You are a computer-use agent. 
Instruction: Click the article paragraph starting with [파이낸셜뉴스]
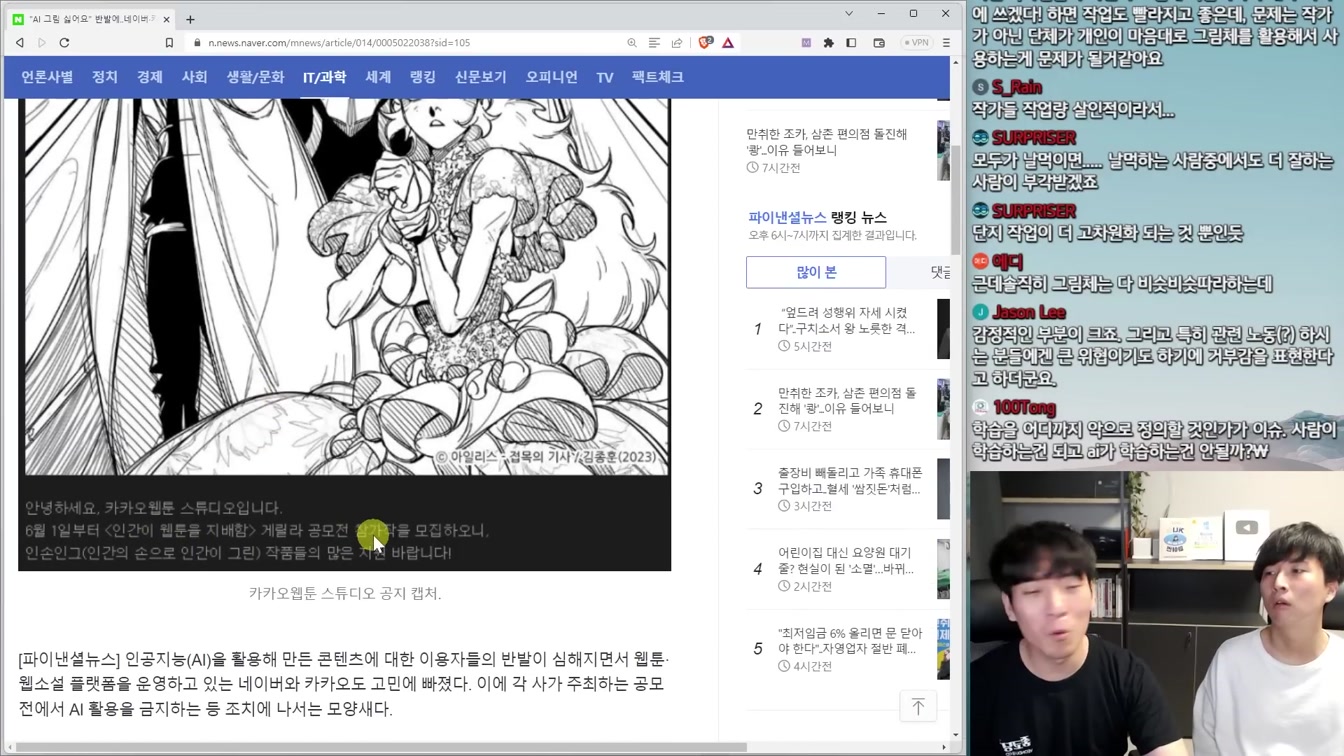tap(344, 684)
